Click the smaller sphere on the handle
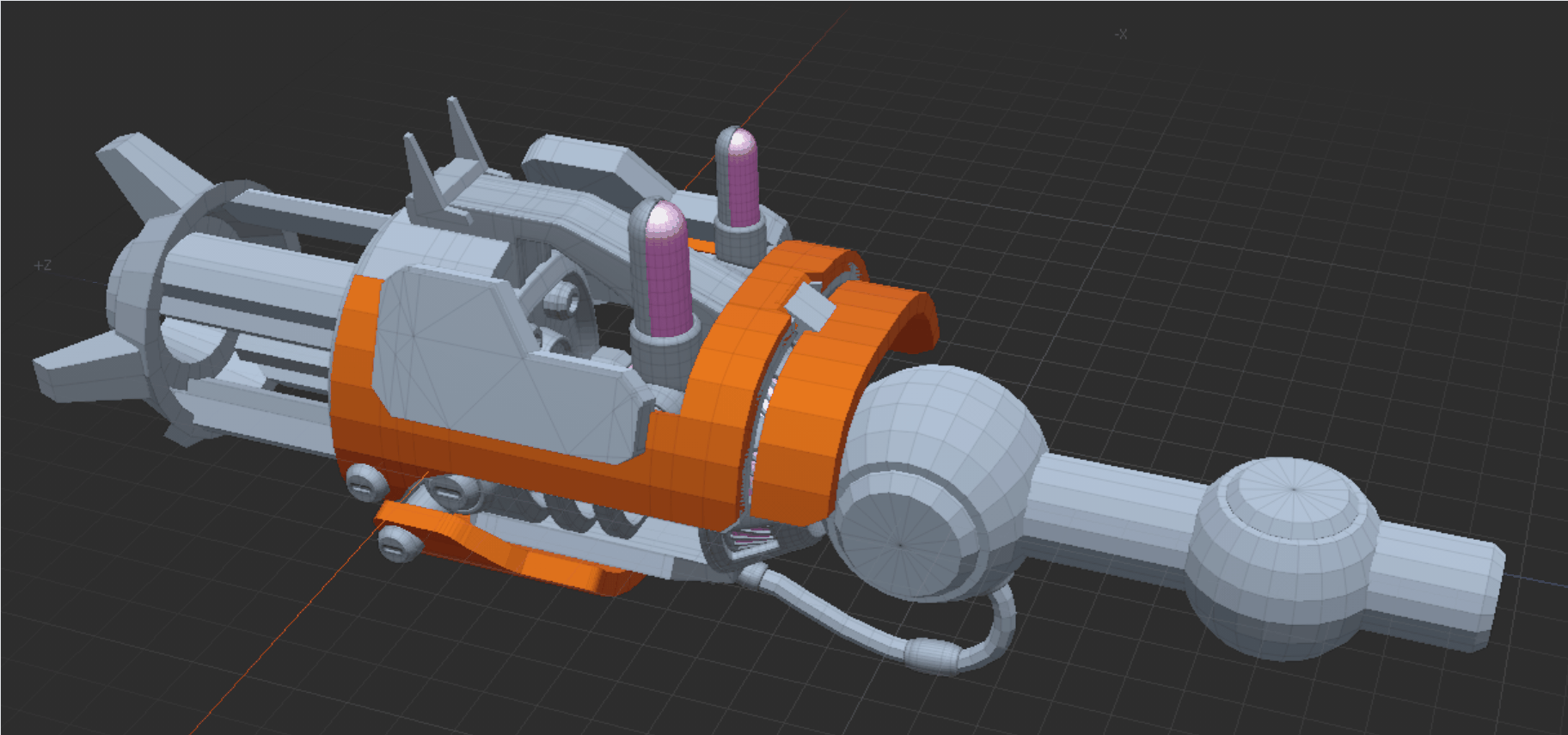The width and height of the screenshot is (1568, 735). (1281, 559)
